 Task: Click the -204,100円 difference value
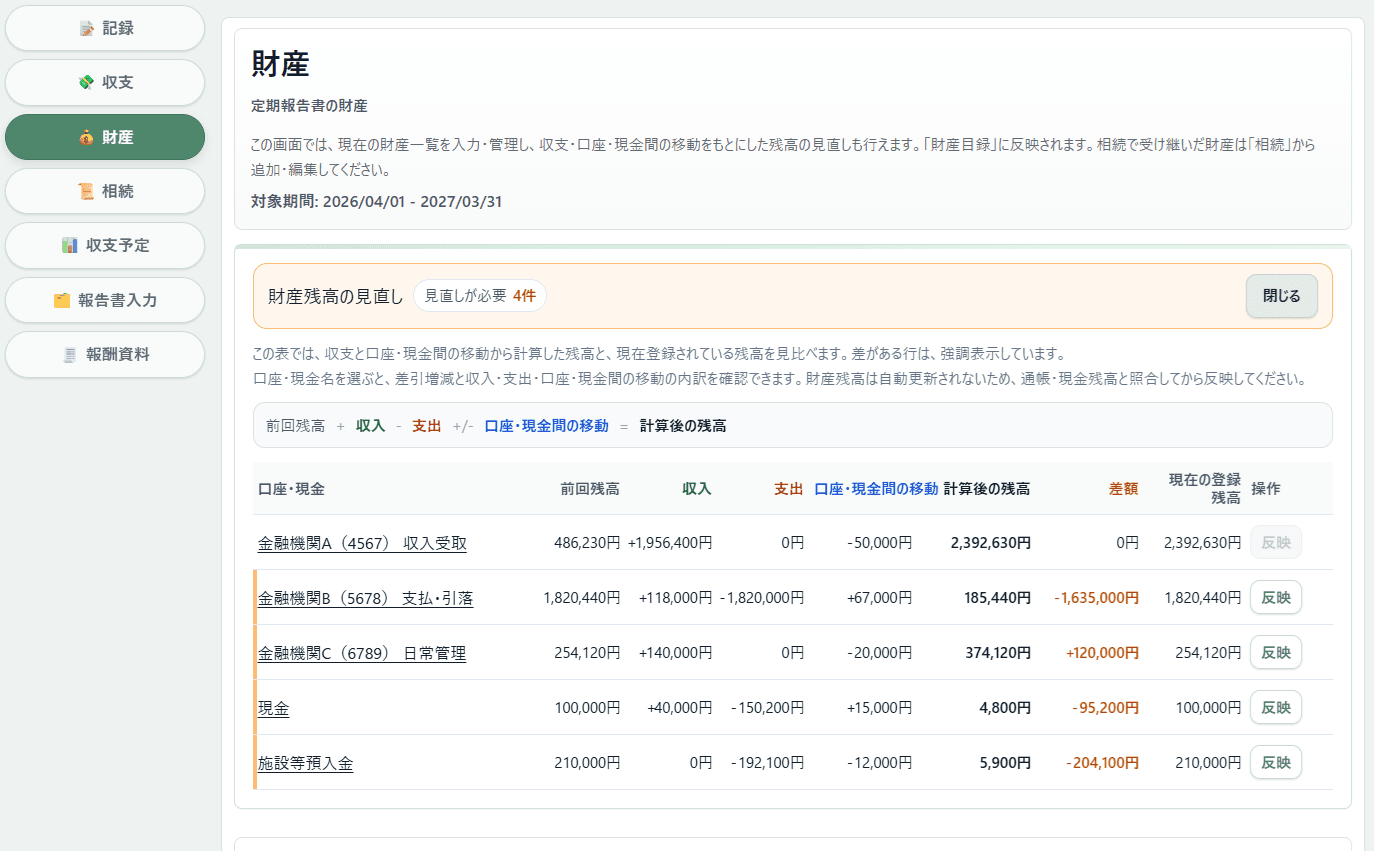pyautogui.click(x=1102, y=763)
